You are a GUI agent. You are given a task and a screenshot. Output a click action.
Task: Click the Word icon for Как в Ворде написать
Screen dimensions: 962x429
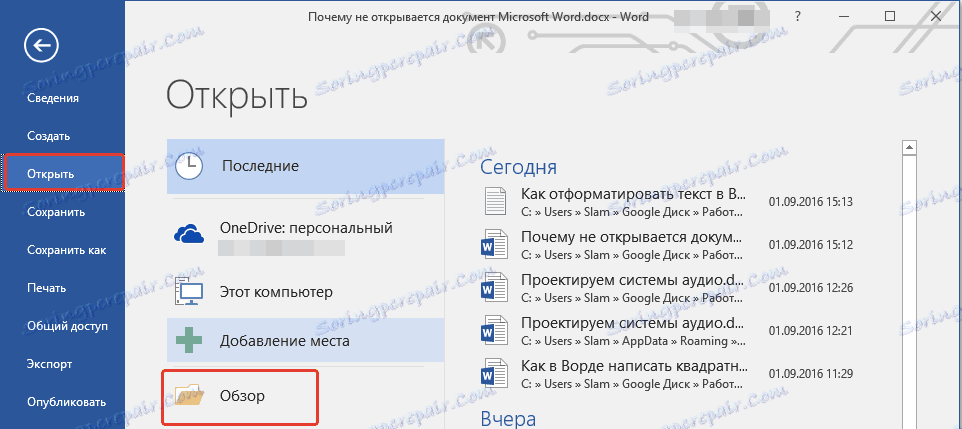click(x=494, y=373)
